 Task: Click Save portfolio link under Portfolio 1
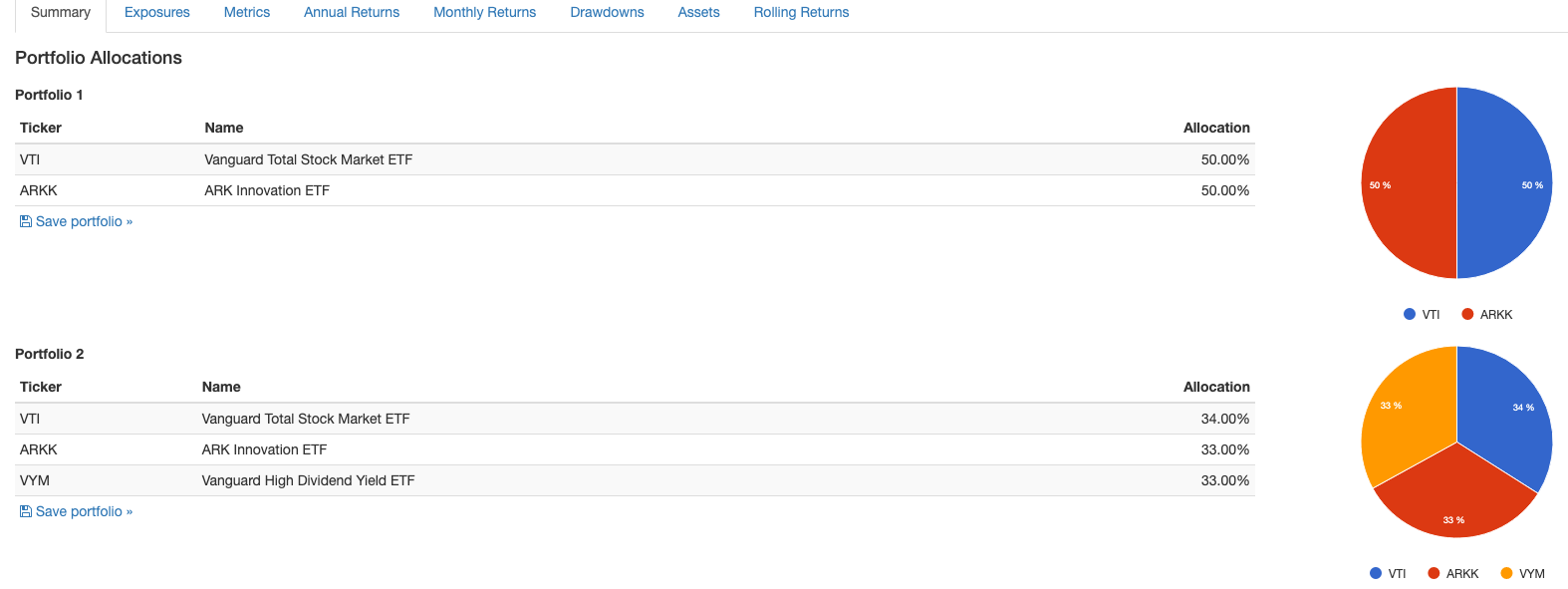point(84,221)
